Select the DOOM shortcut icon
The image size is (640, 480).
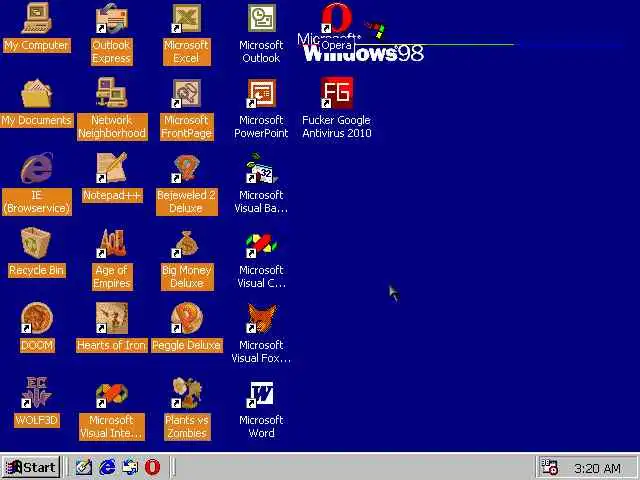(x=36, y=318)
